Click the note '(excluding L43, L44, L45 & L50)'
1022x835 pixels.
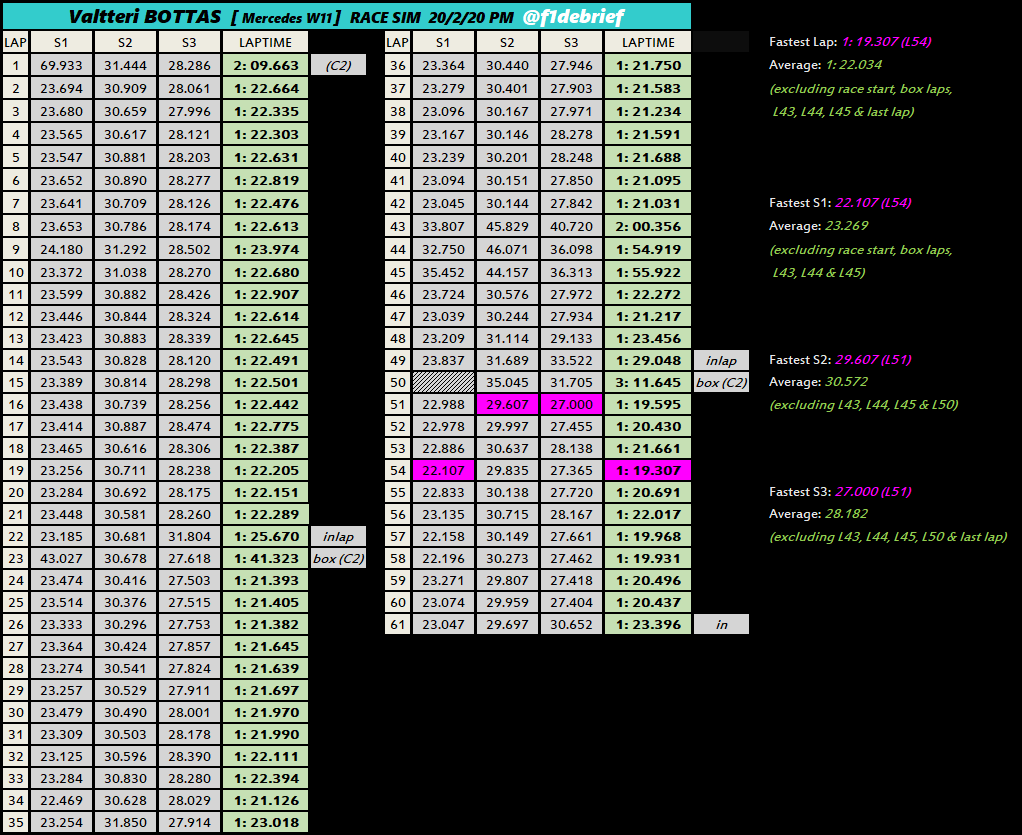click(864, 405)
